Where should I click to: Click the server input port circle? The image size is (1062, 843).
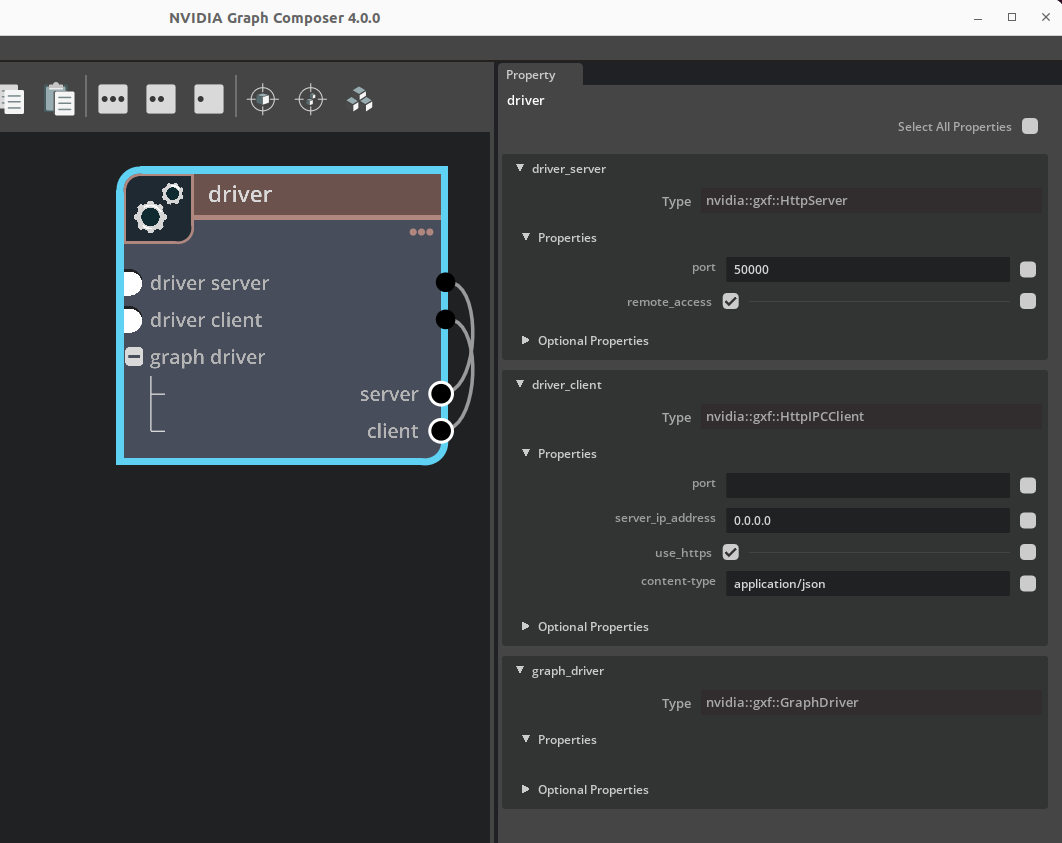tap(441, 393)
